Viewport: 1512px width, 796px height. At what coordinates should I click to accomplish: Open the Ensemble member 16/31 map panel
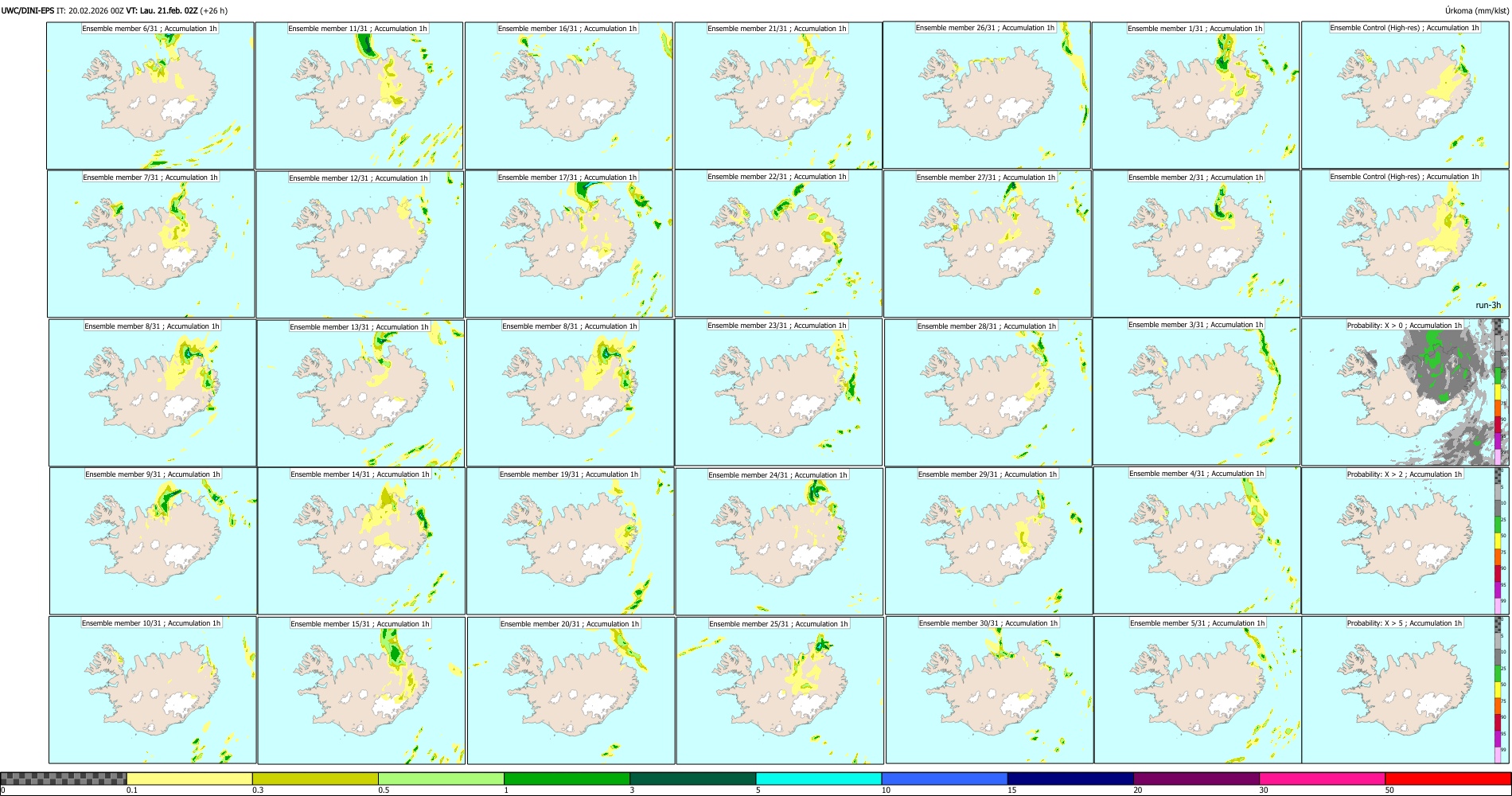point(568,96)
